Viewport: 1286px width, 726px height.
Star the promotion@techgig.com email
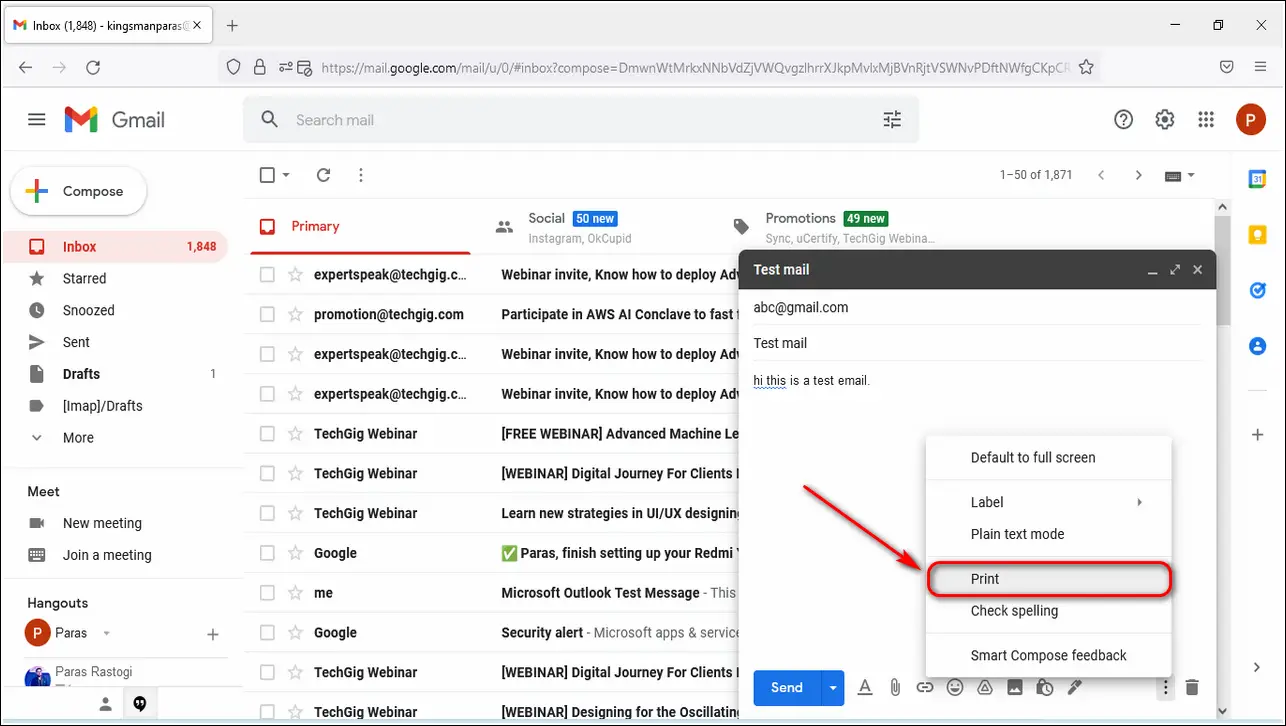[295, 314]
